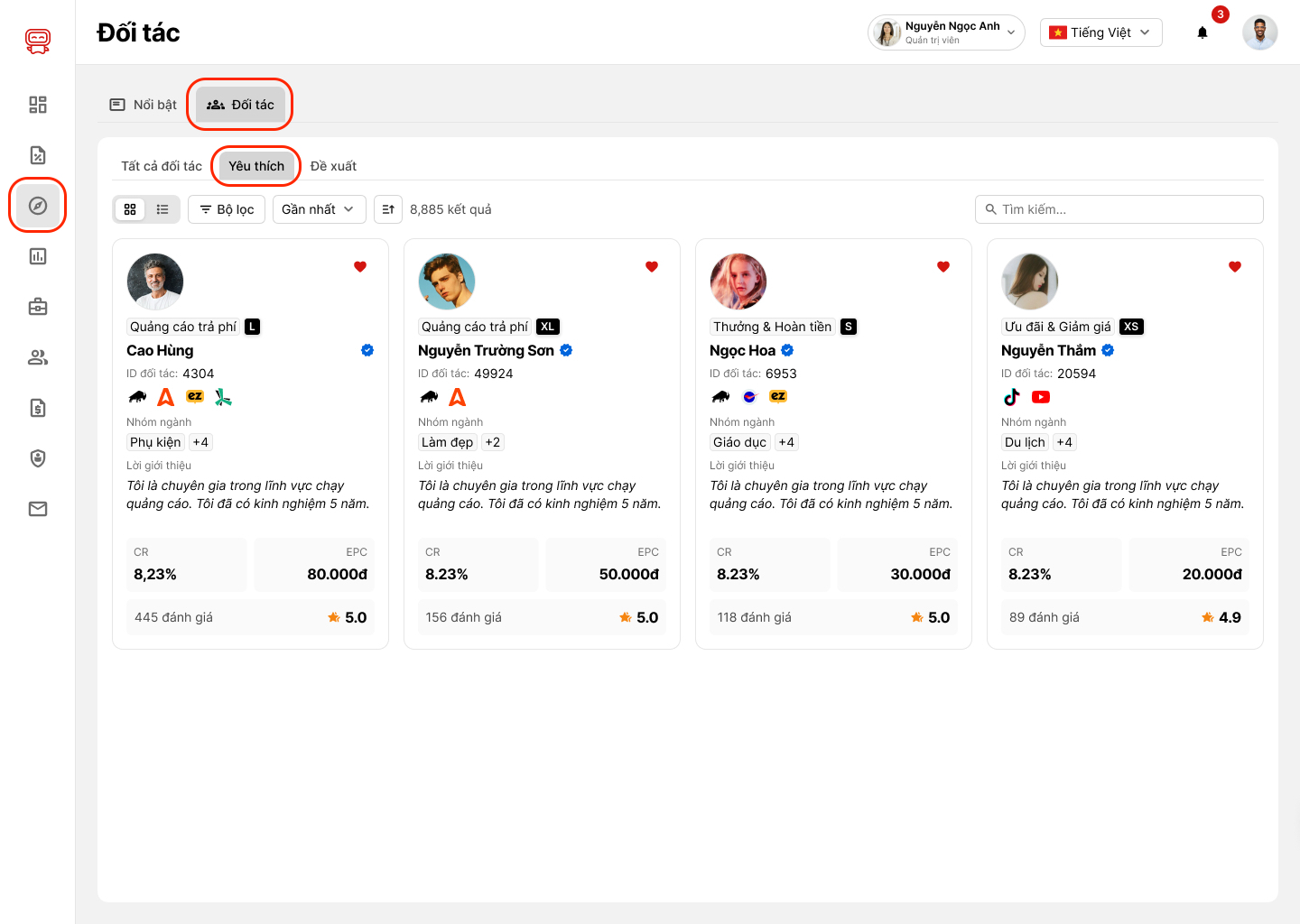Open the dashboard icon in sidebar

tap(38, 105)
